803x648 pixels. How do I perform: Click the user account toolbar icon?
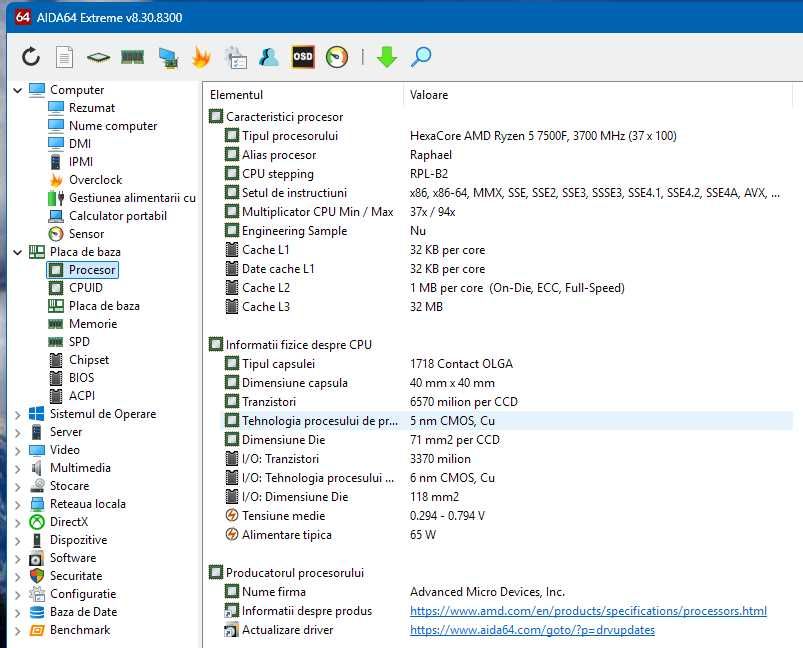(x=269, y=57)
